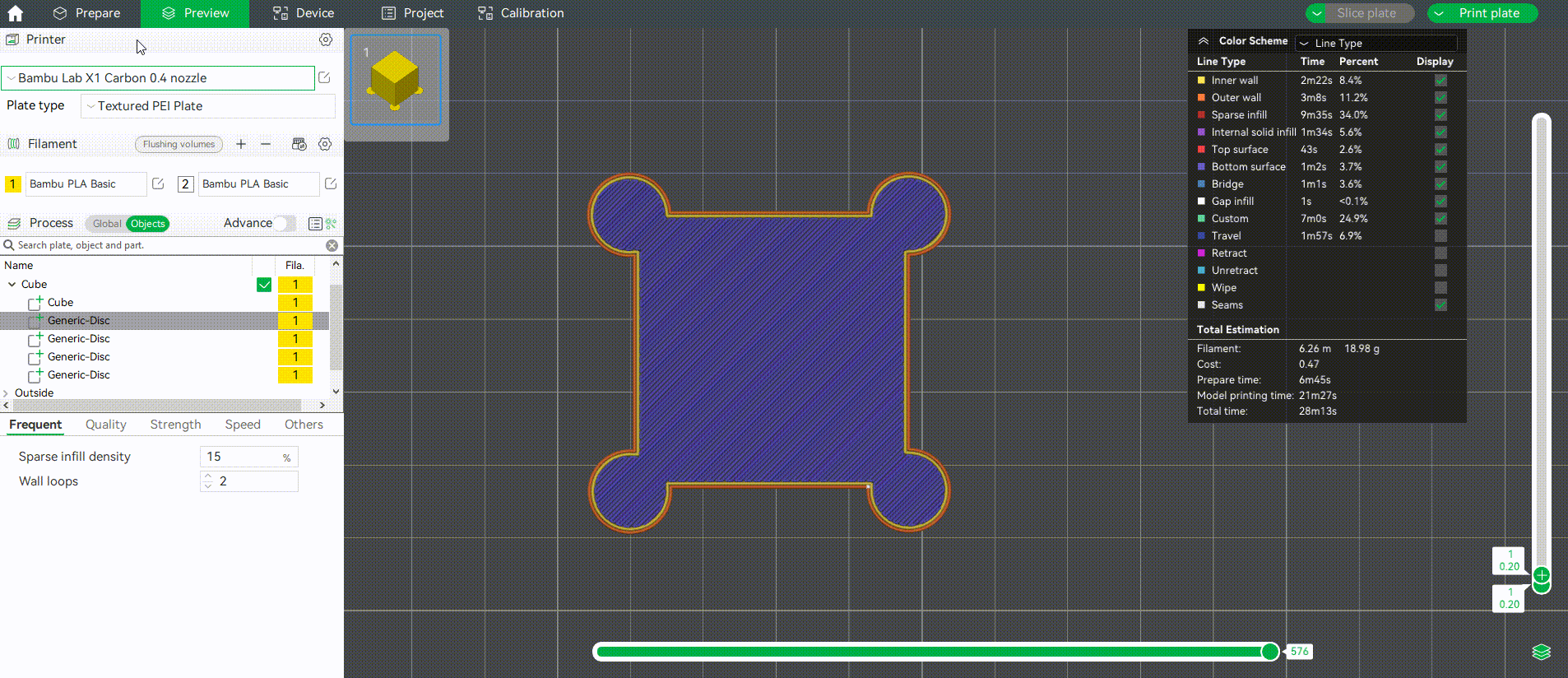Image resolution: width=1568 pixels, height=678 pixels.
Task: Open AMS filament sync icon
Action: (x=299, y=144)
